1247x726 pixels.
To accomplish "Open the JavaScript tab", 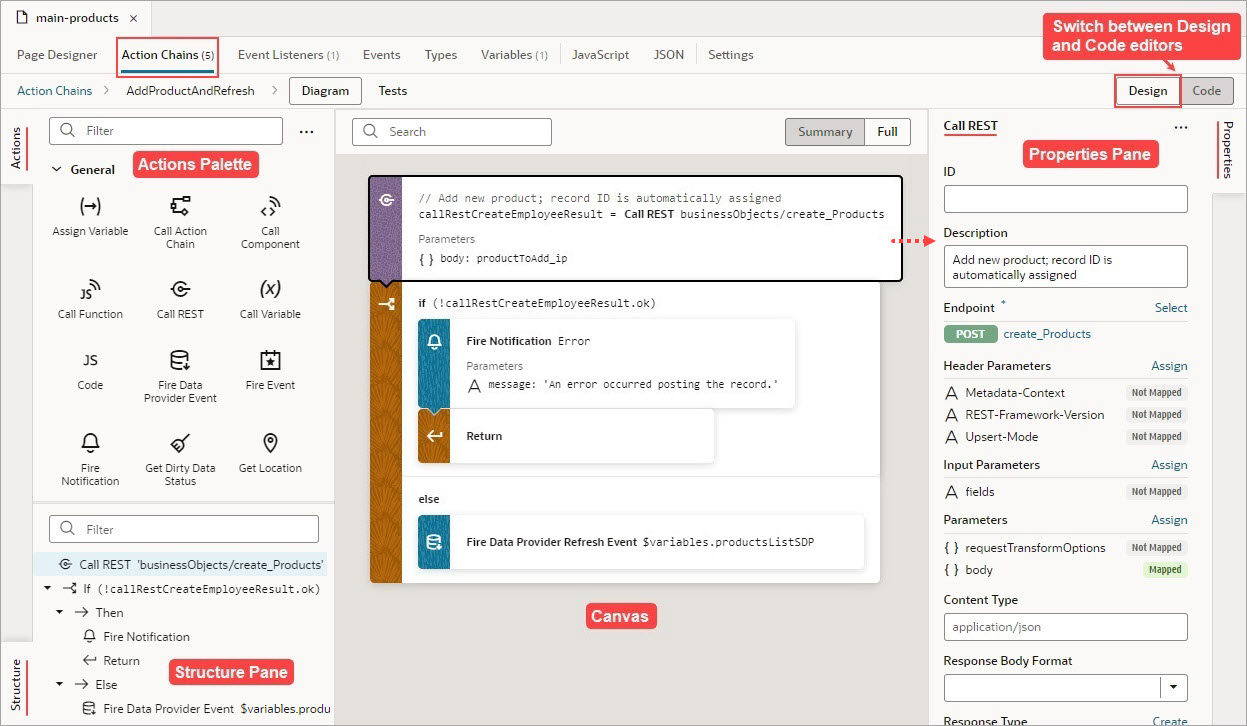I will (600, 55).
